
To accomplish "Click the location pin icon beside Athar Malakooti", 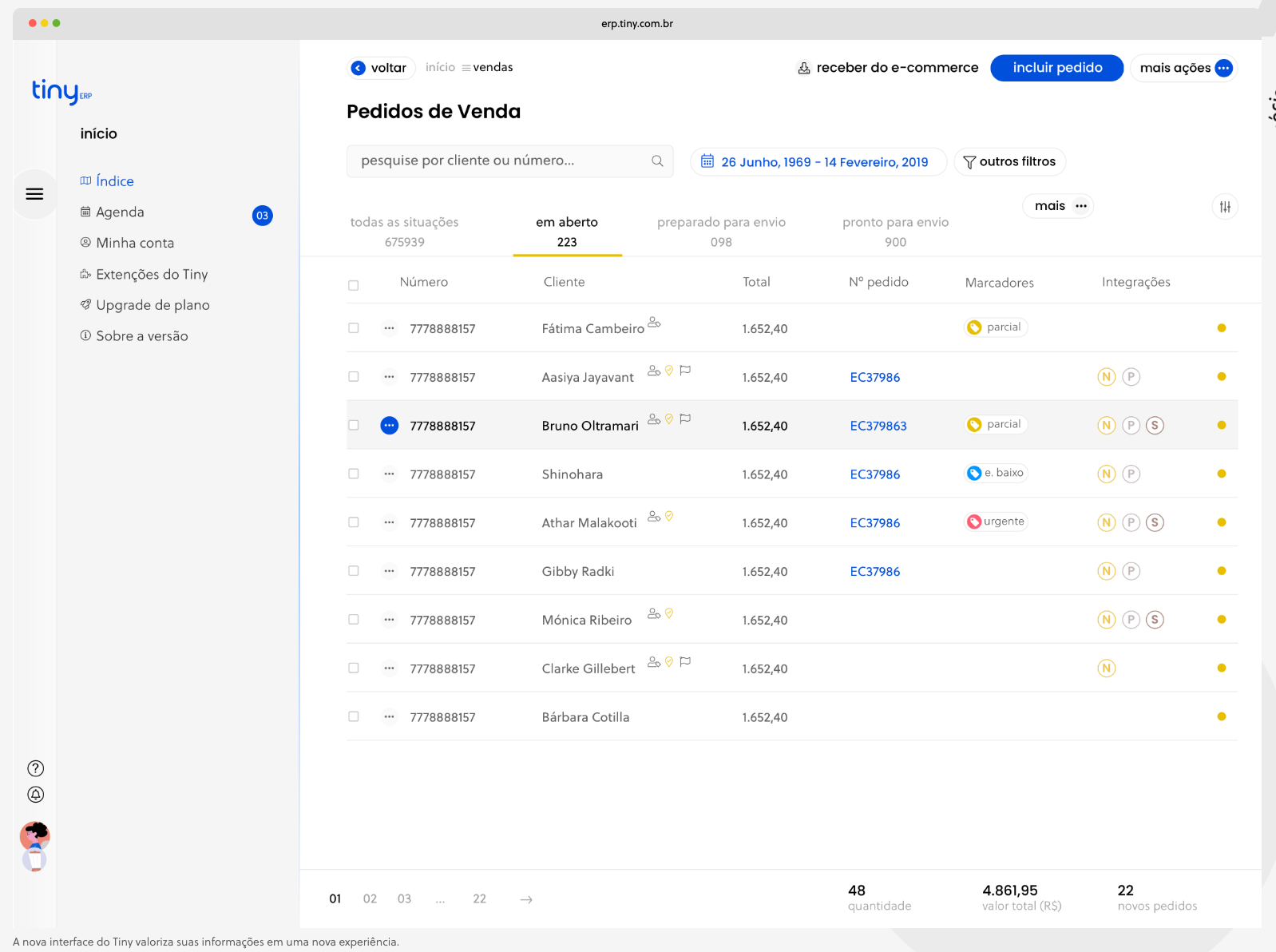I will click(x=669, y=517).
